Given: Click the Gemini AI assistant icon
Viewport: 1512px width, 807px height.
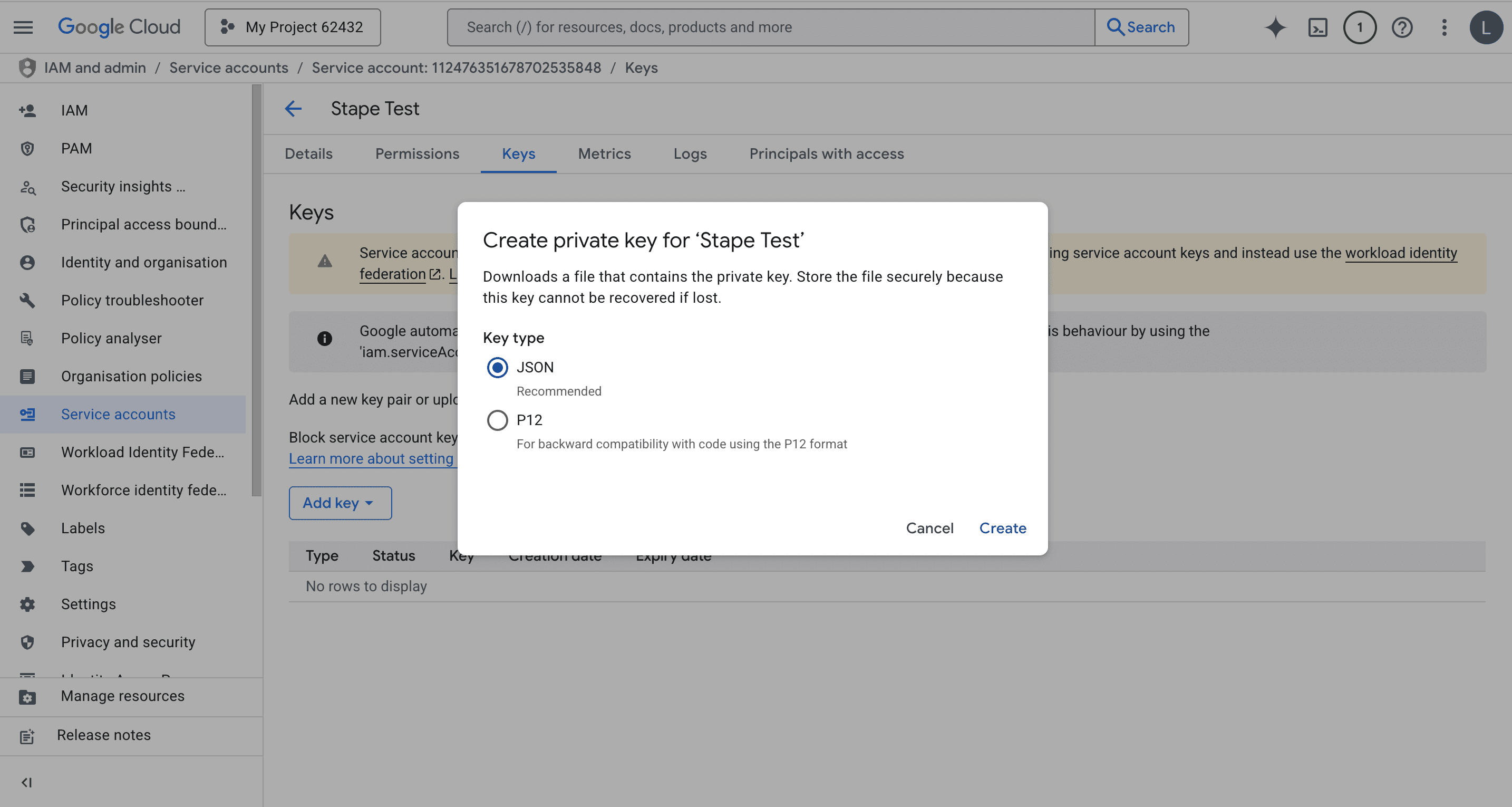Looking at the screenshot, I should [x=1275, y=27].
